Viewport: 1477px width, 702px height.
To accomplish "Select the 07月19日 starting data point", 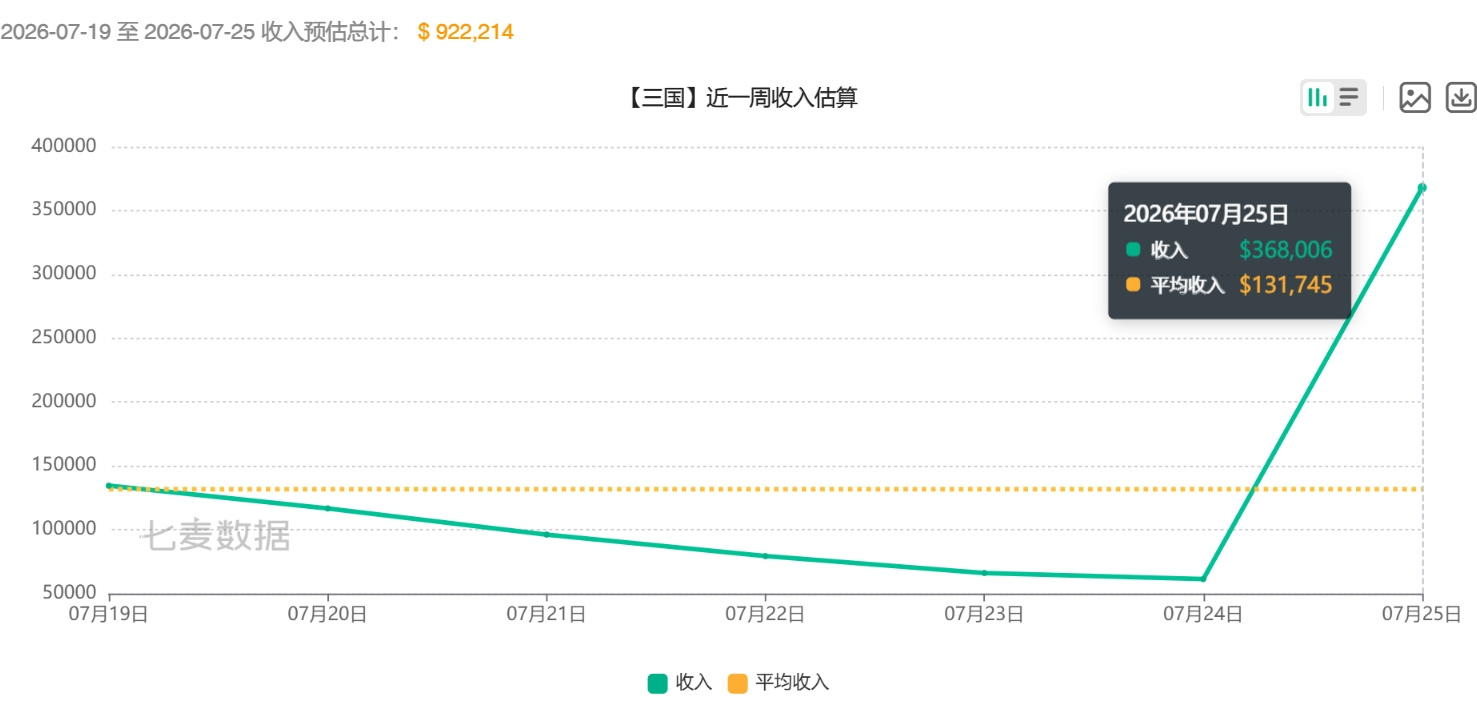I will pos(109,486).
